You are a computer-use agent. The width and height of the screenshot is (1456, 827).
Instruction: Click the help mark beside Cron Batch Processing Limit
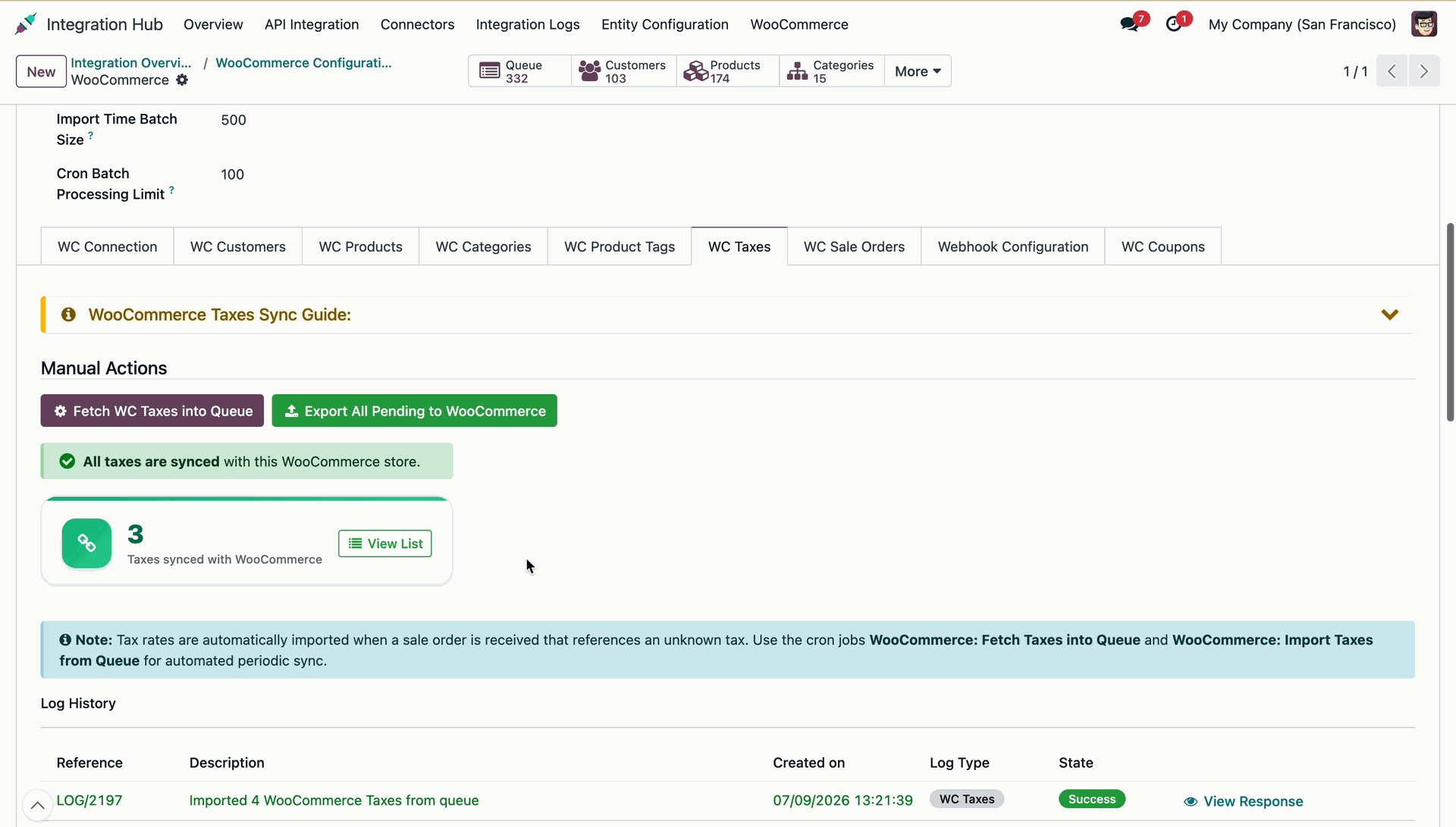(x=171, y=190)
